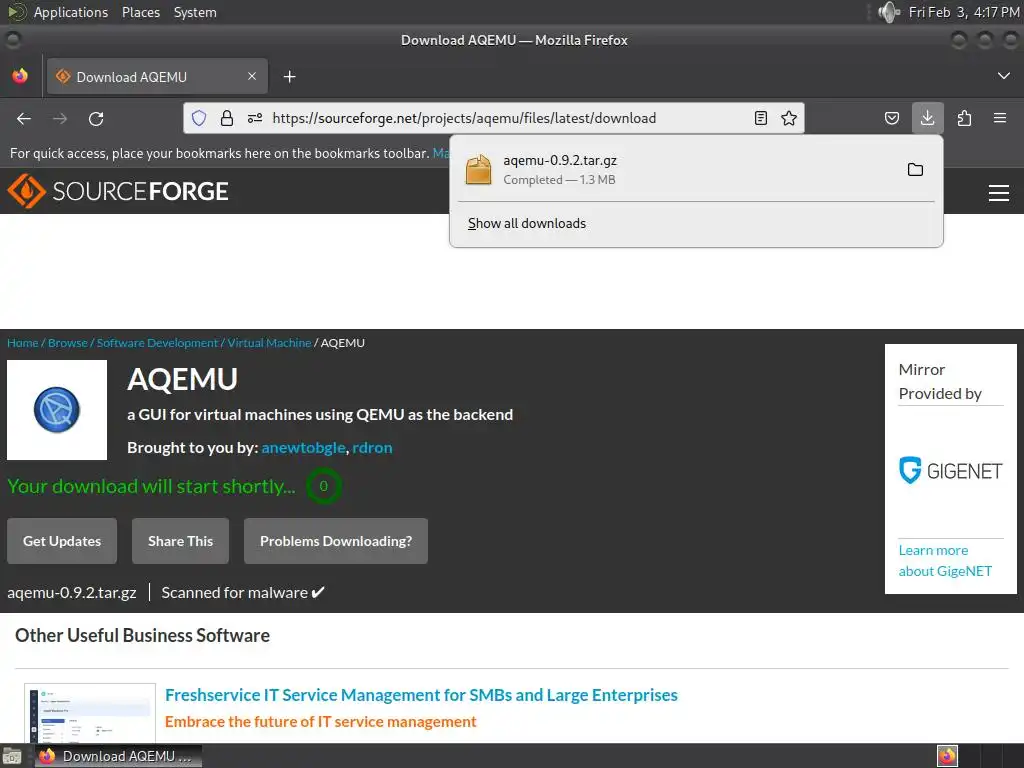Open the Applications menu
Screen dimensions: 1024x768
pos(71,12)
